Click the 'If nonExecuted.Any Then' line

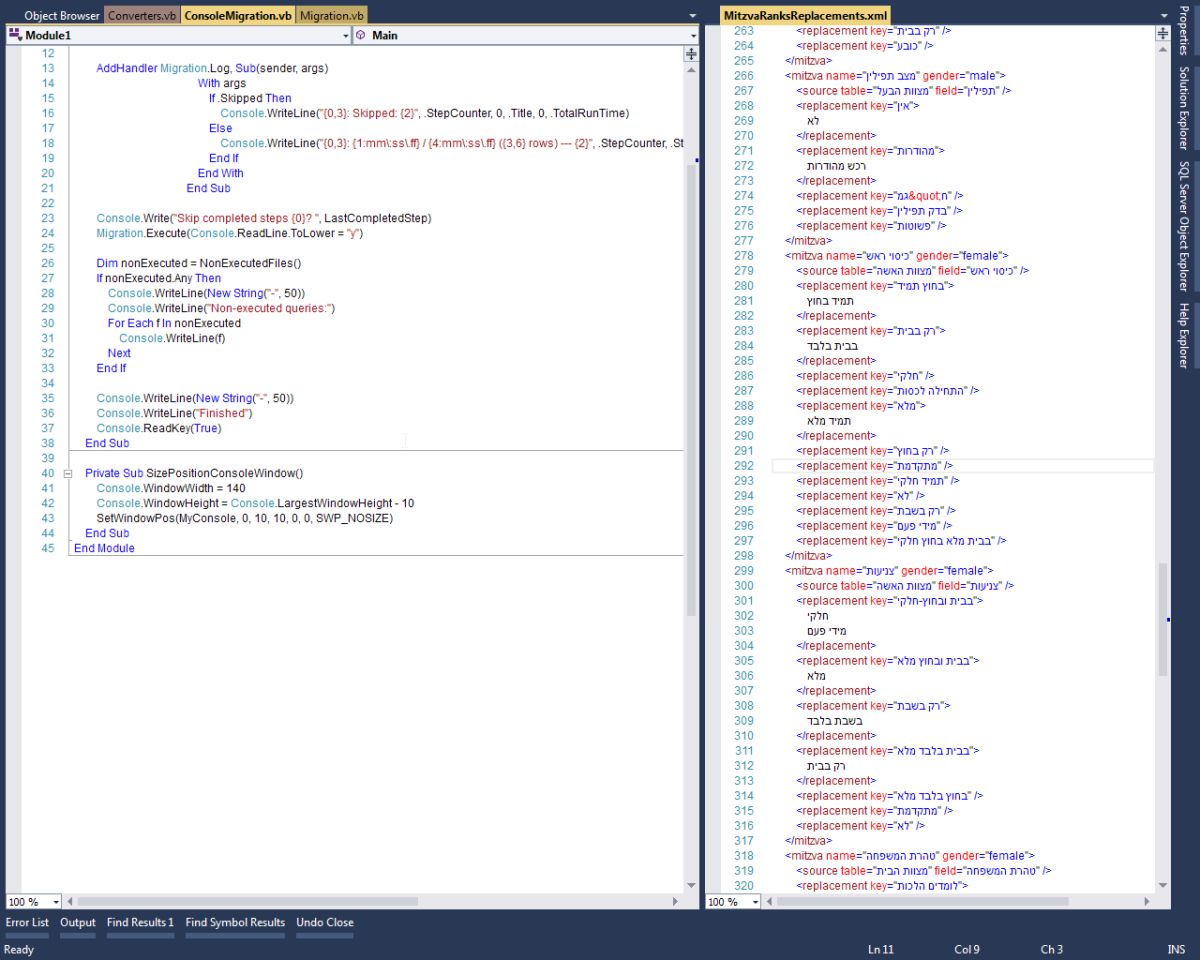158,278
